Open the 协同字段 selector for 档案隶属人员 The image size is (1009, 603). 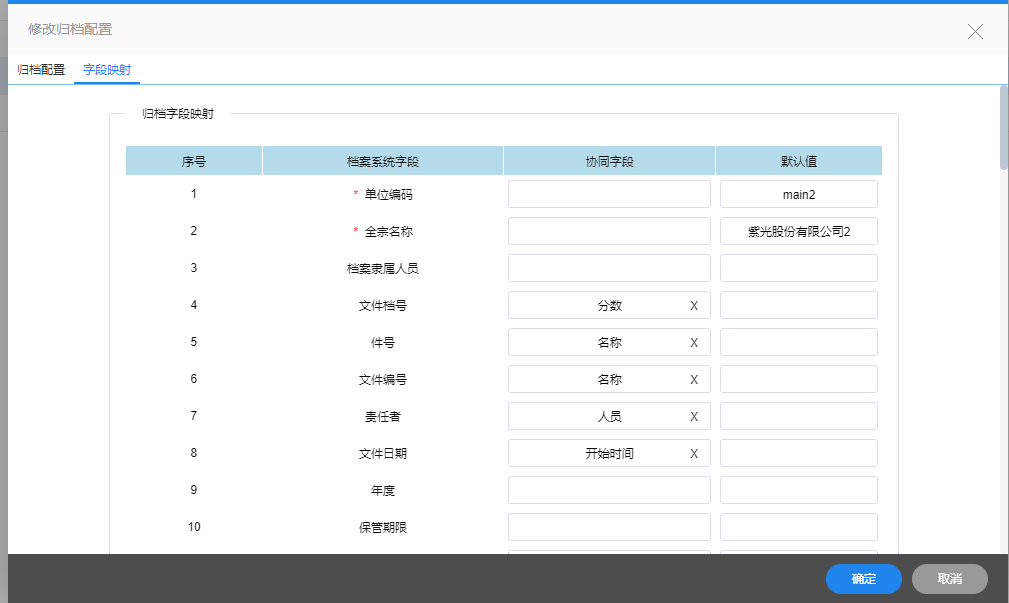[x=609, y=268]
